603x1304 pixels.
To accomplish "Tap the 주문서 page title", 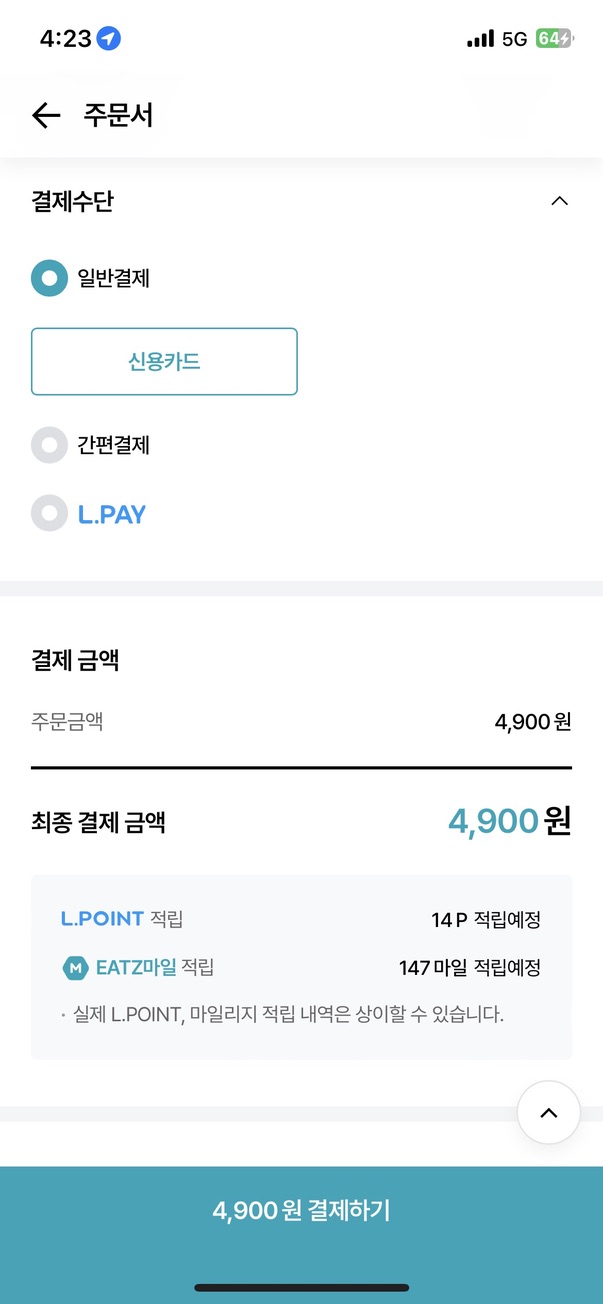I will (118, 116).
